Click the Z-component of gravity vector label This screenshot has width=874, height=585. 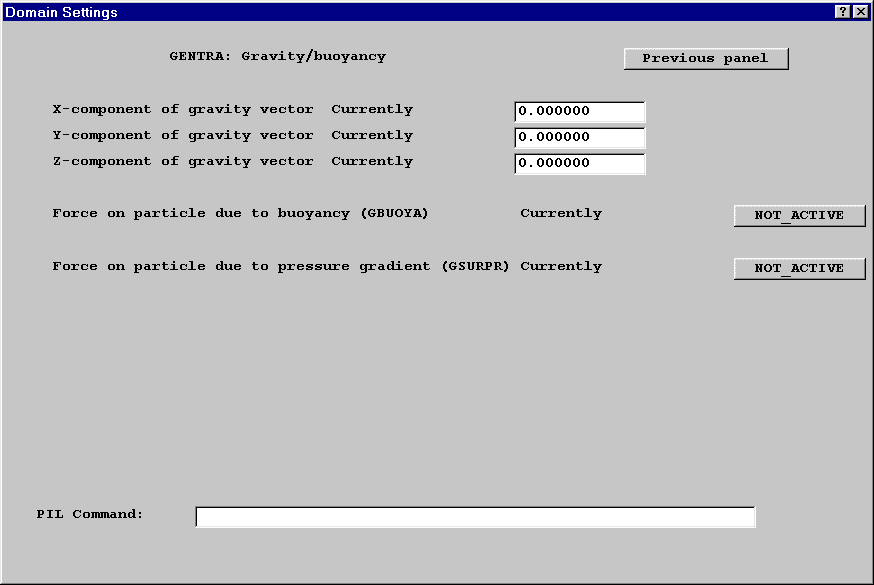tap(183, 162)
